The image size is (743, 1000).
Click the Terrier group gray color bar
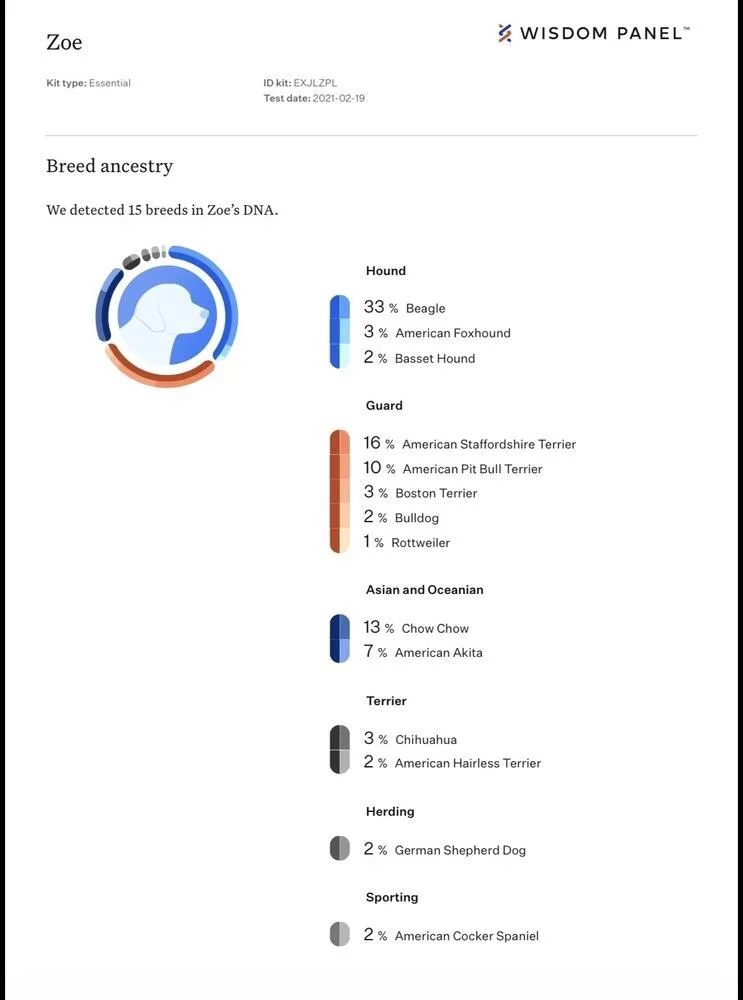tap(340, 750)
